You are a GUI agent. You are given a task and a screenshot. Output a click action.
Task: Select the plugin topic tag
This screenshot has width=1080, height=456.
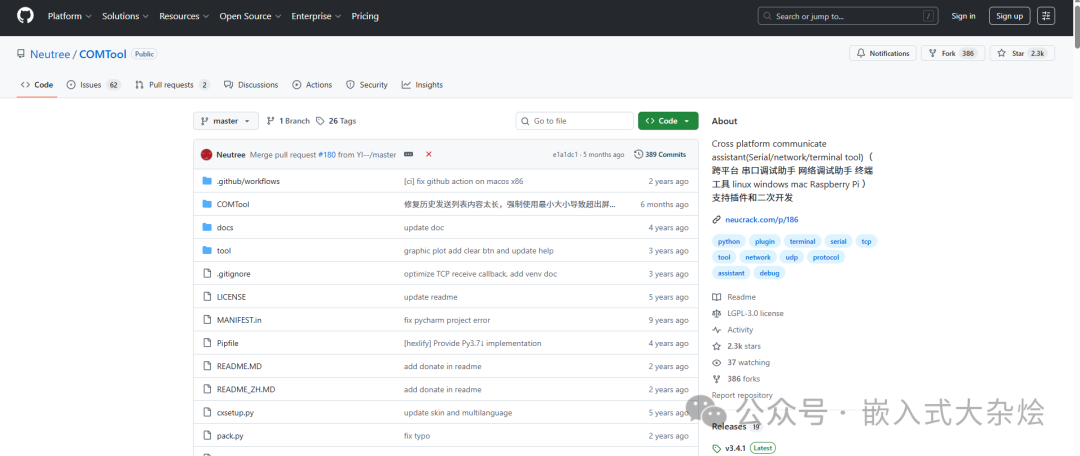(x=765, y=242)
